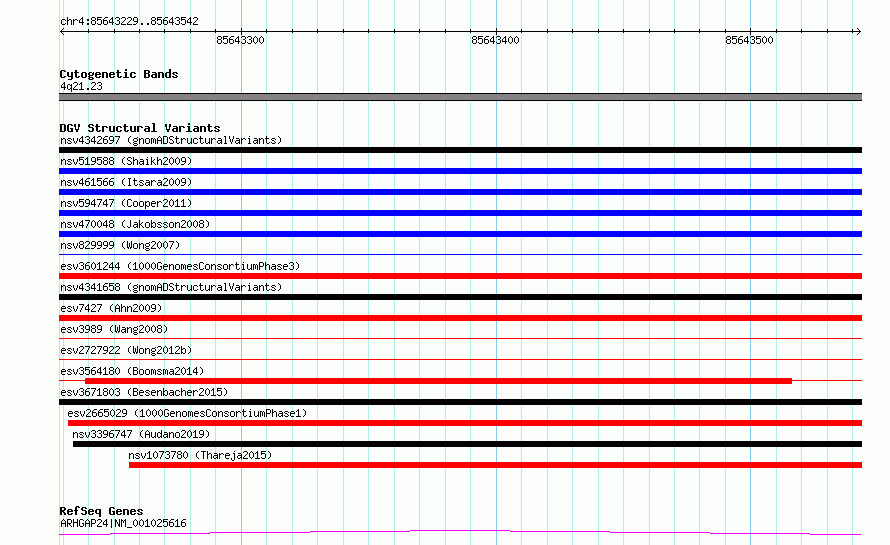Screen dimensions: 890x545
Task: Click the black bar under nsv3396747 Audano2019
Action: (467, 444)
